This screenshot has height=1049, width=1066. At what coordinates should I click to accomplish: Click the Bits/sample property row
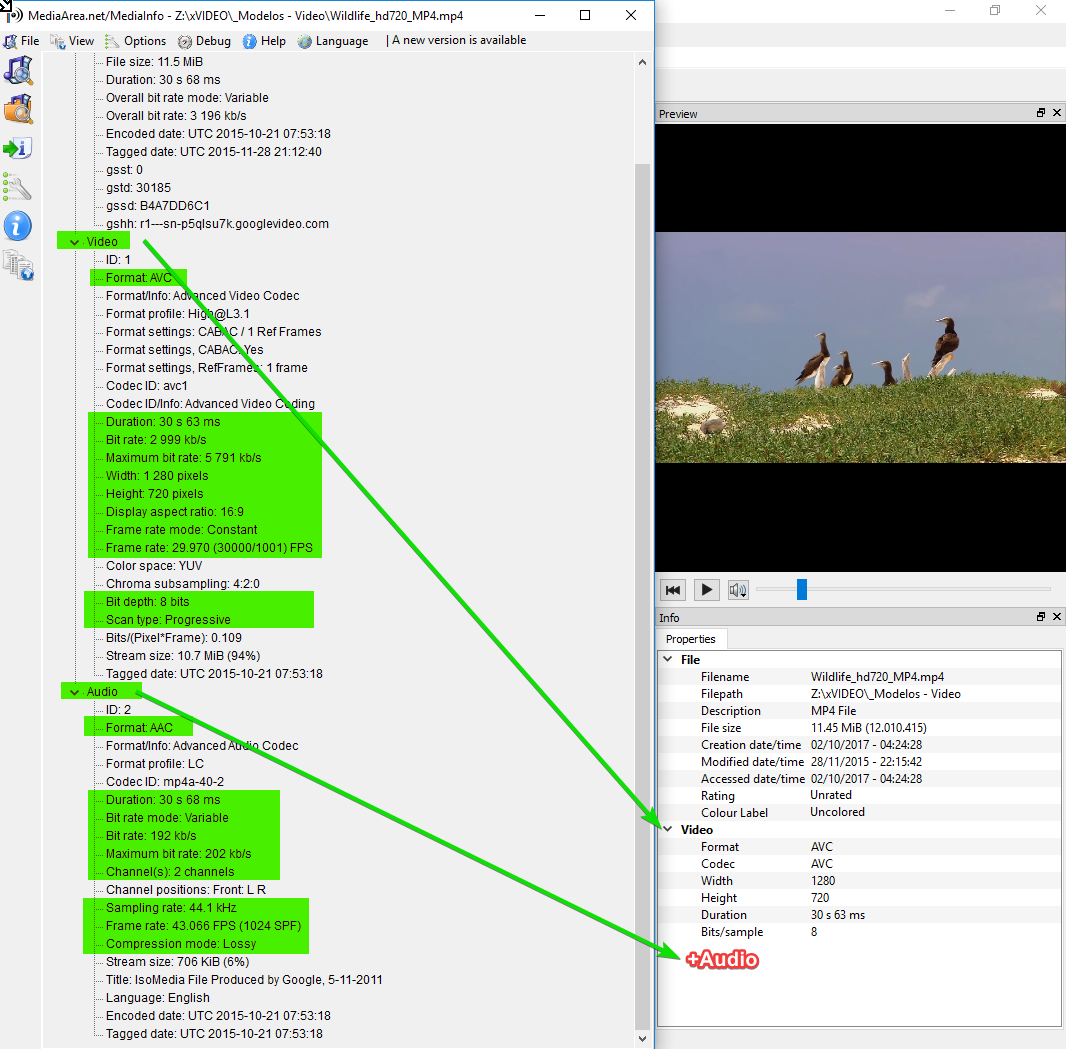click(859, 932)
